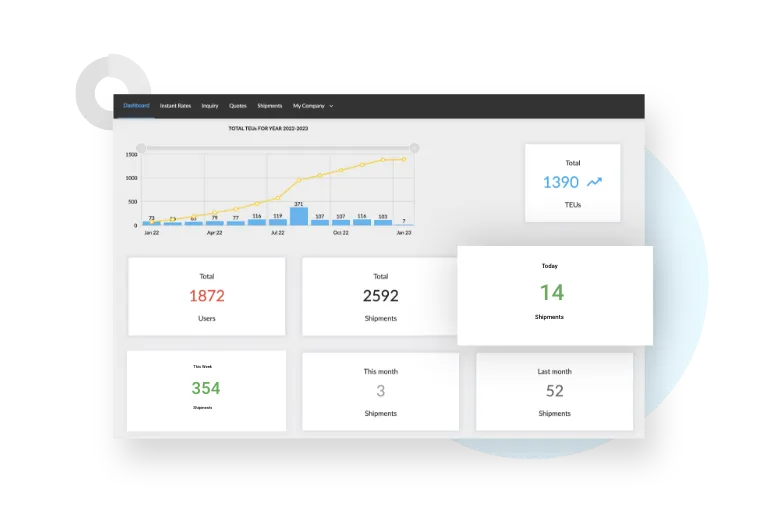Click the tallest bar labeled 371
This screenshot has width=784, height=512.
298,216
